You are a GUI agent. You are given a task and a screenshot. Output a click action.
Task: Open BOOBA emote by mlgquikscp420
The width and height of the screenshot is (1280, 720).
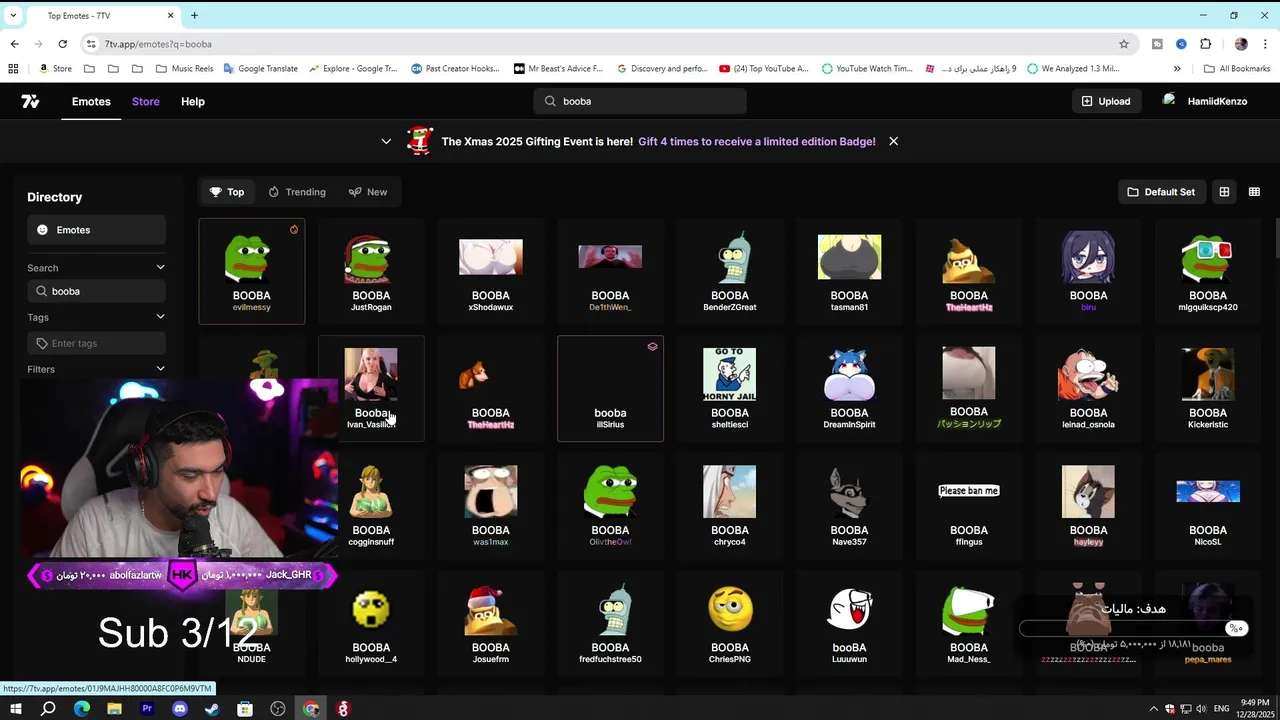coord(1208,271)
